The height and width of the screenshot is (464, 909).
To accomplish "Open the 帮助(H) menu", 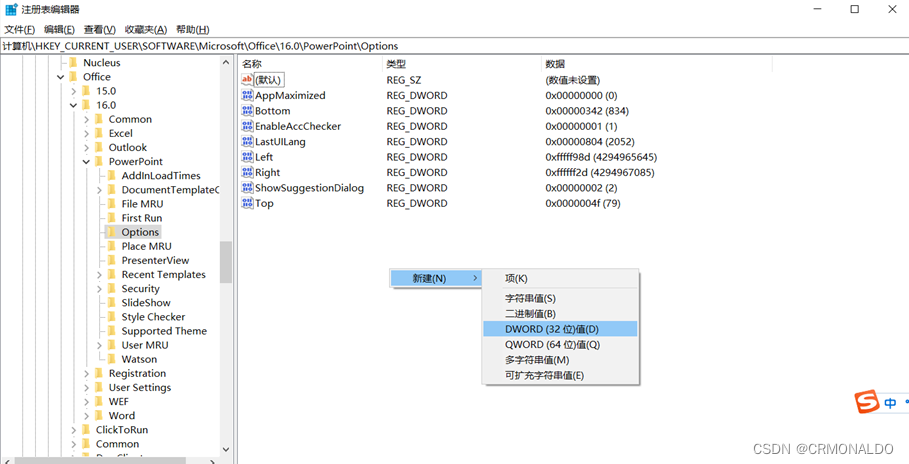I will click(193, 30).
